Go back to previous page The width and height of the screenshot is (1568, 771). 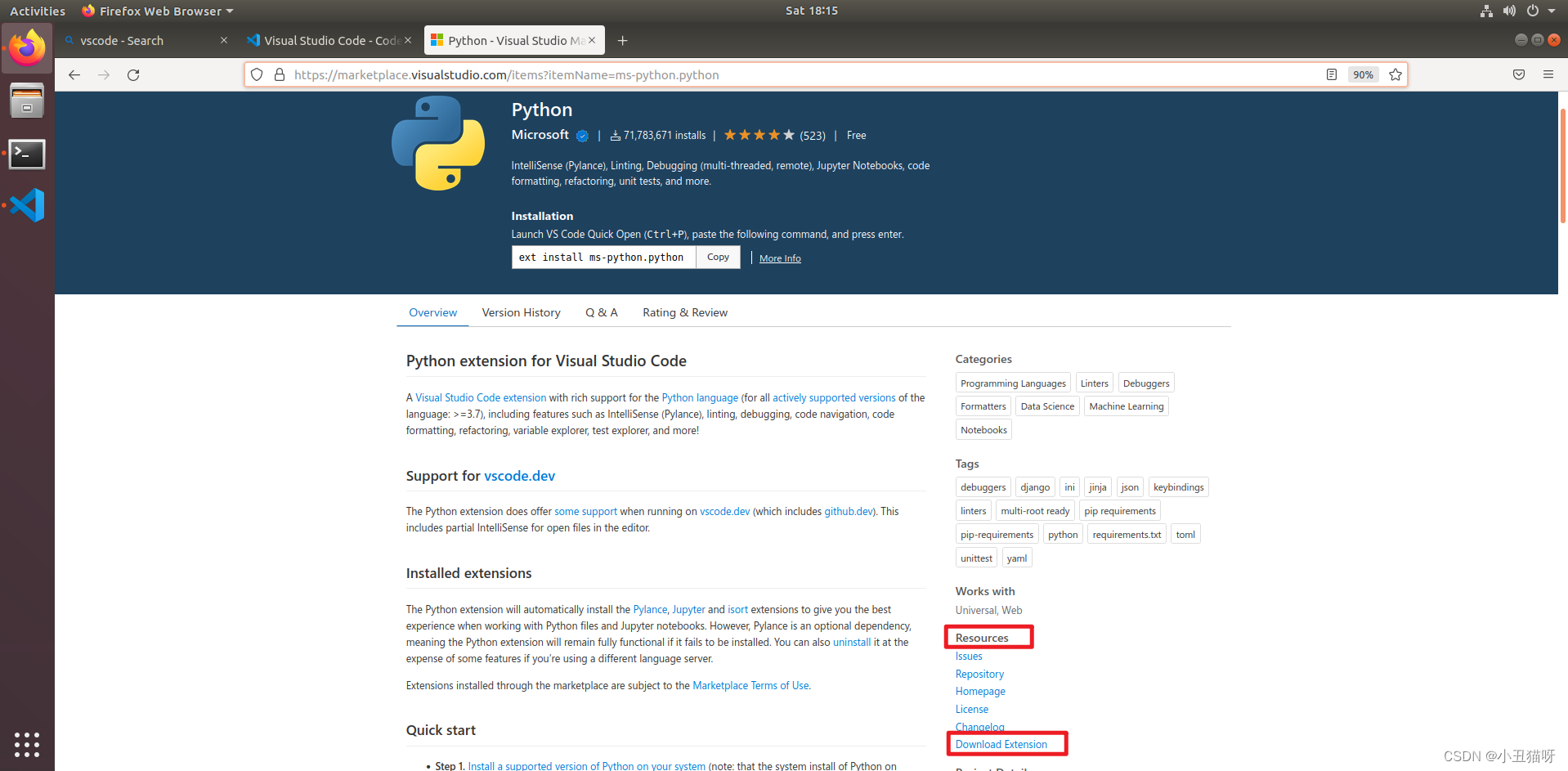tap(74, 74)
